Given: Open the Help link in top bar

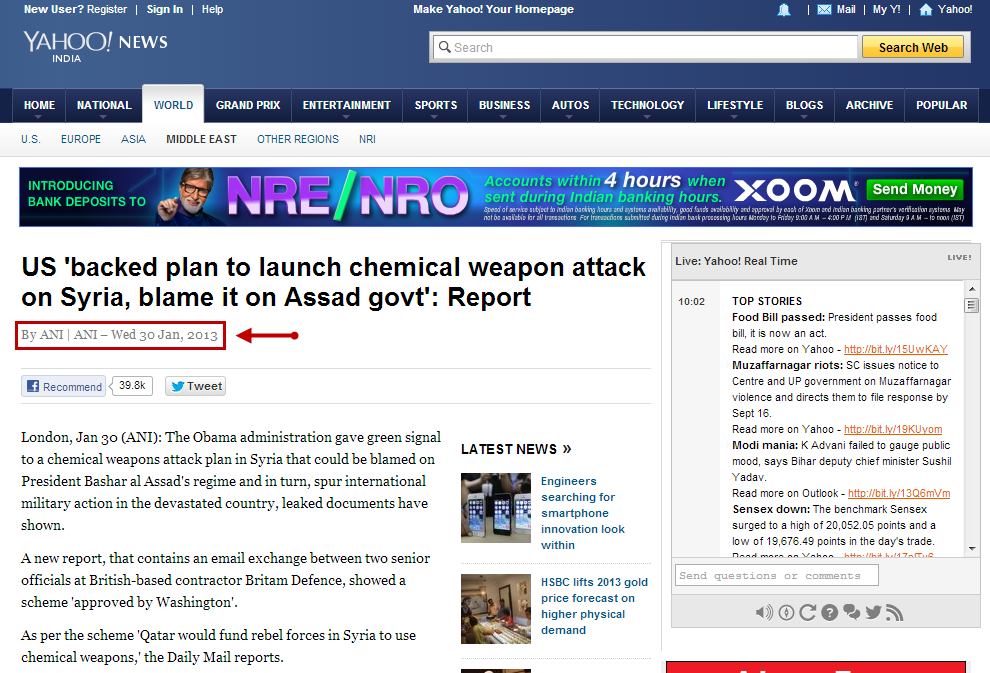Looking at the screenshot, I should (x=212, y=9).
